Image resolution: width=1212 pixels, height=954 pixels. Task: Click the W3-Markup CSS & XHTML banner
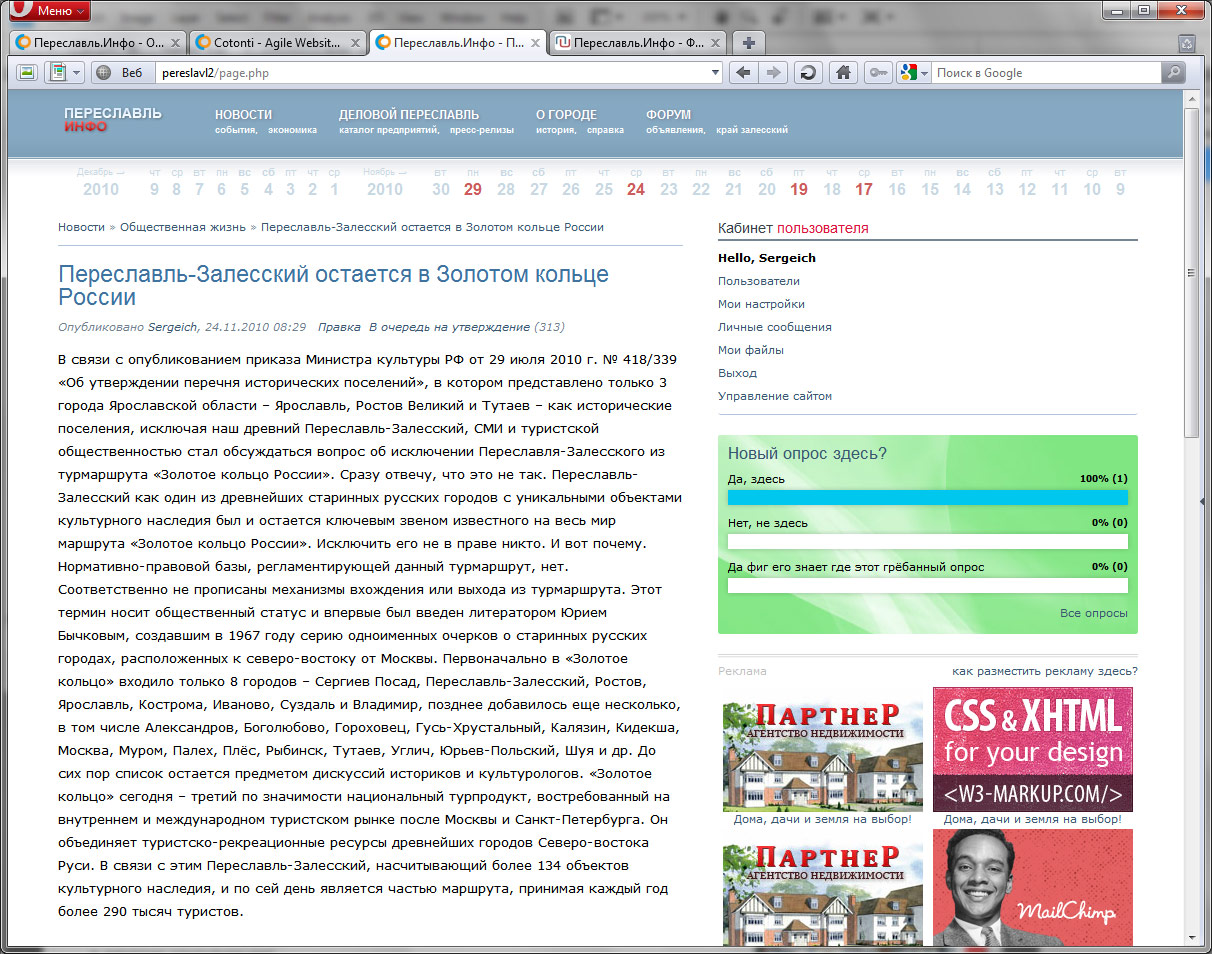[x=1032, y=748]
